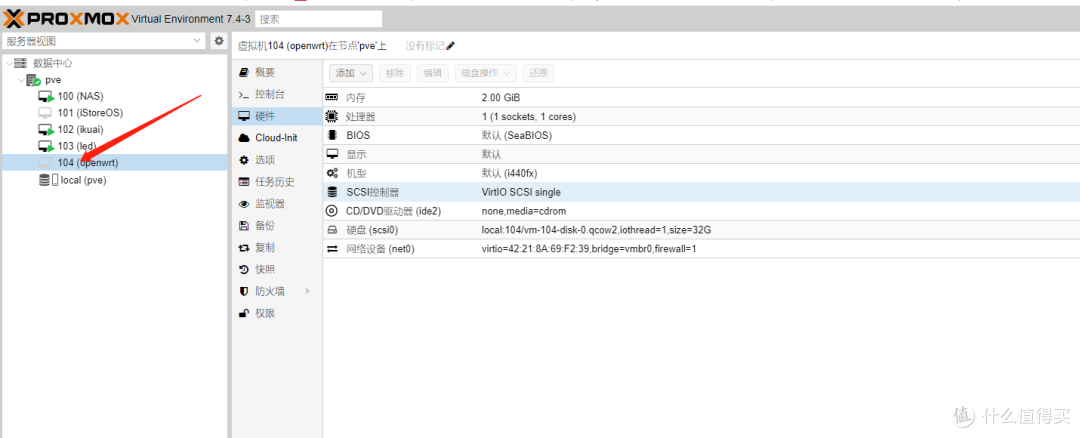Open the Cloud-Init tab
The width and height of the screenshot is (1080, 438).
click(x=276, y=138)
